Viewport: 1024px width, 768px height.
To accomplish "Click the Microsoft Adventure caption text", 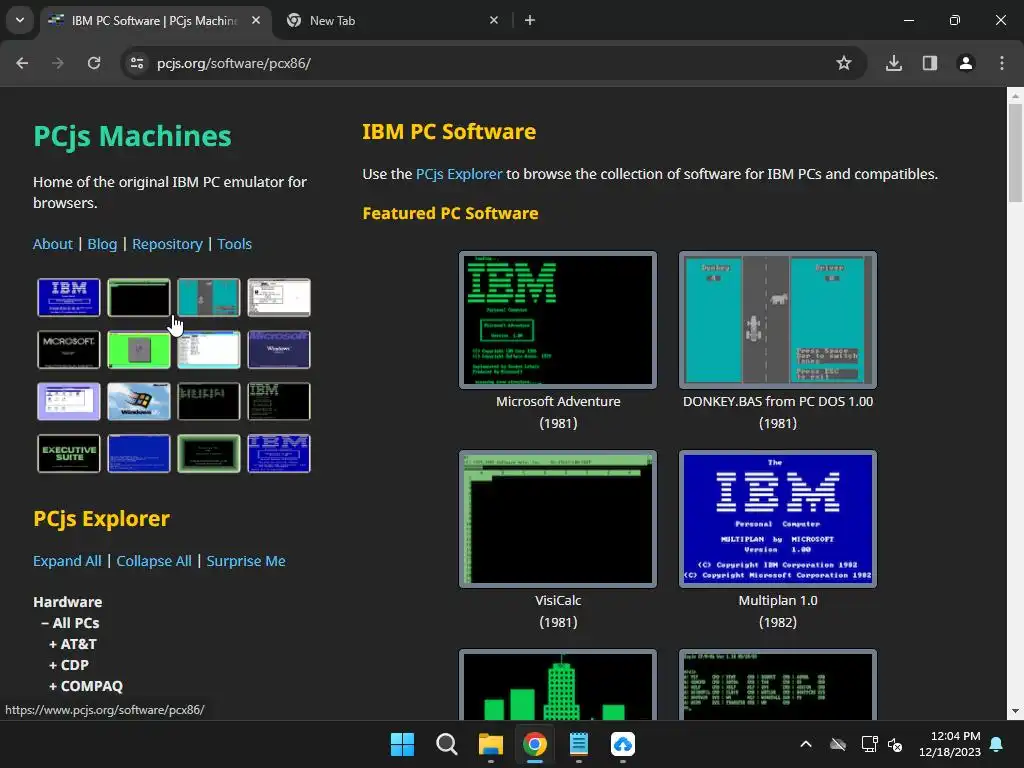I will coord(558,401).
